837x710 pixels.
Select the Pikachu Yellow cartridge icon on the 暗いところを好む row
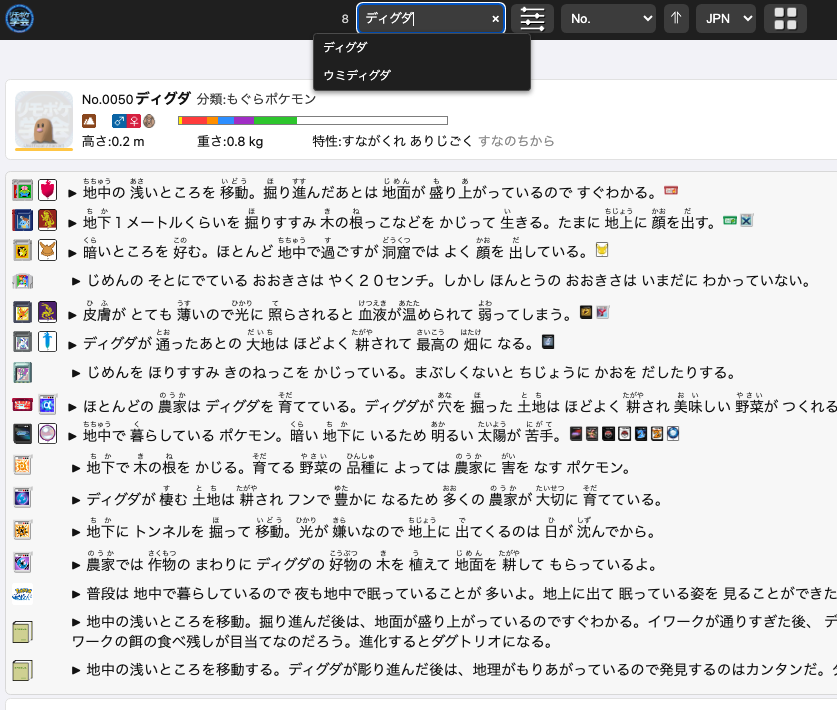tap(22, 250)
